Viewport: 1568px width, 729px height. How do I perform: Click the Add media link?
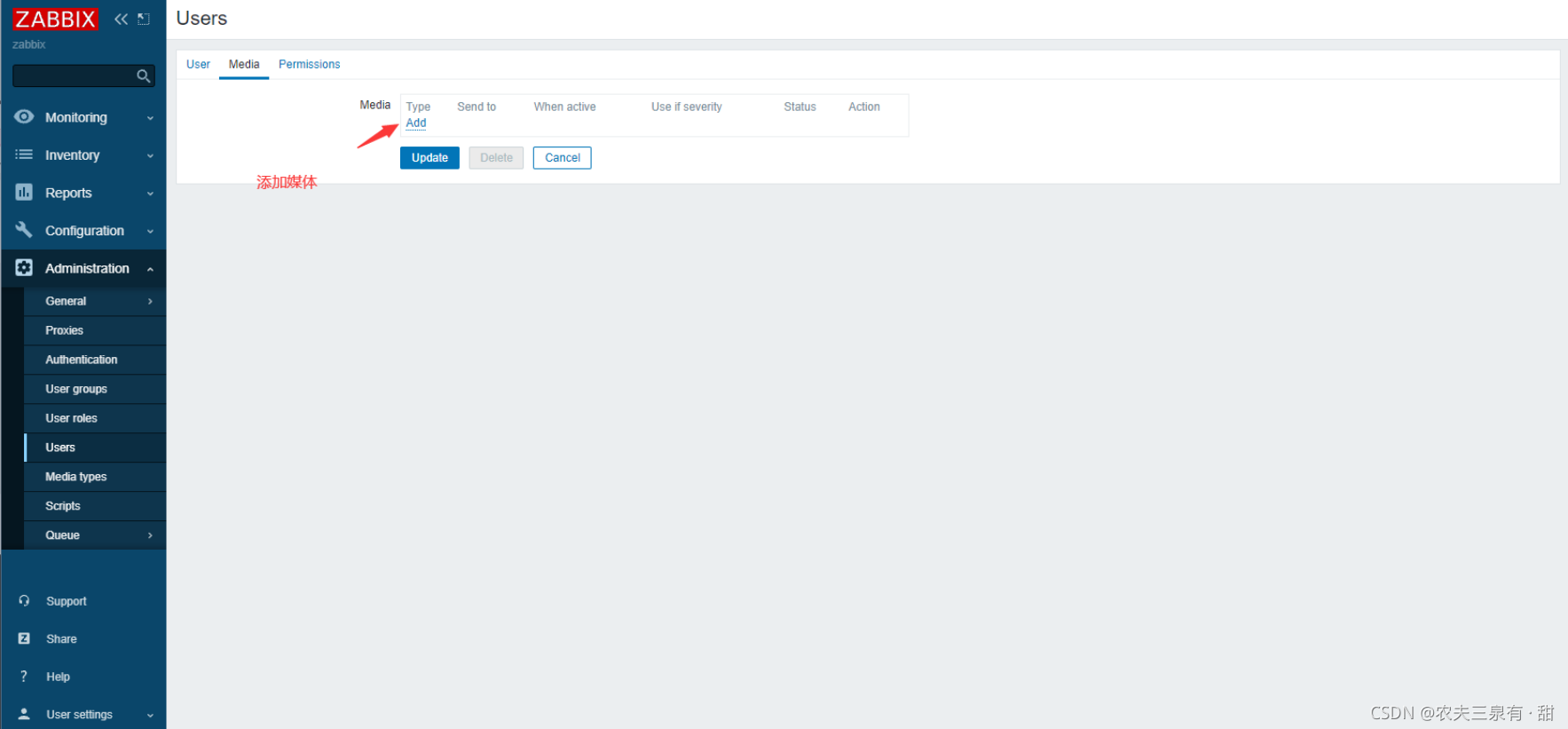click(416, 123)
